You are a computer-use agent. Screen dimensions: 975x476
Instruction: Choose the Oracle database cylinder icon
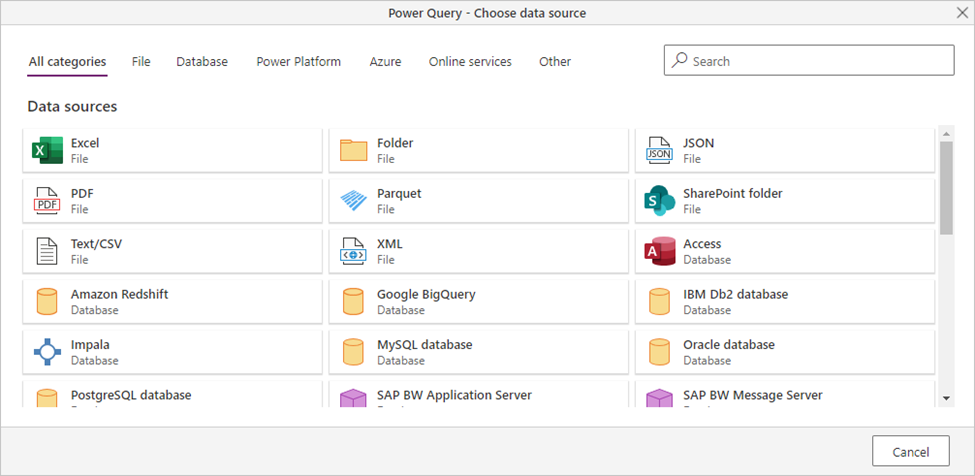659,352
